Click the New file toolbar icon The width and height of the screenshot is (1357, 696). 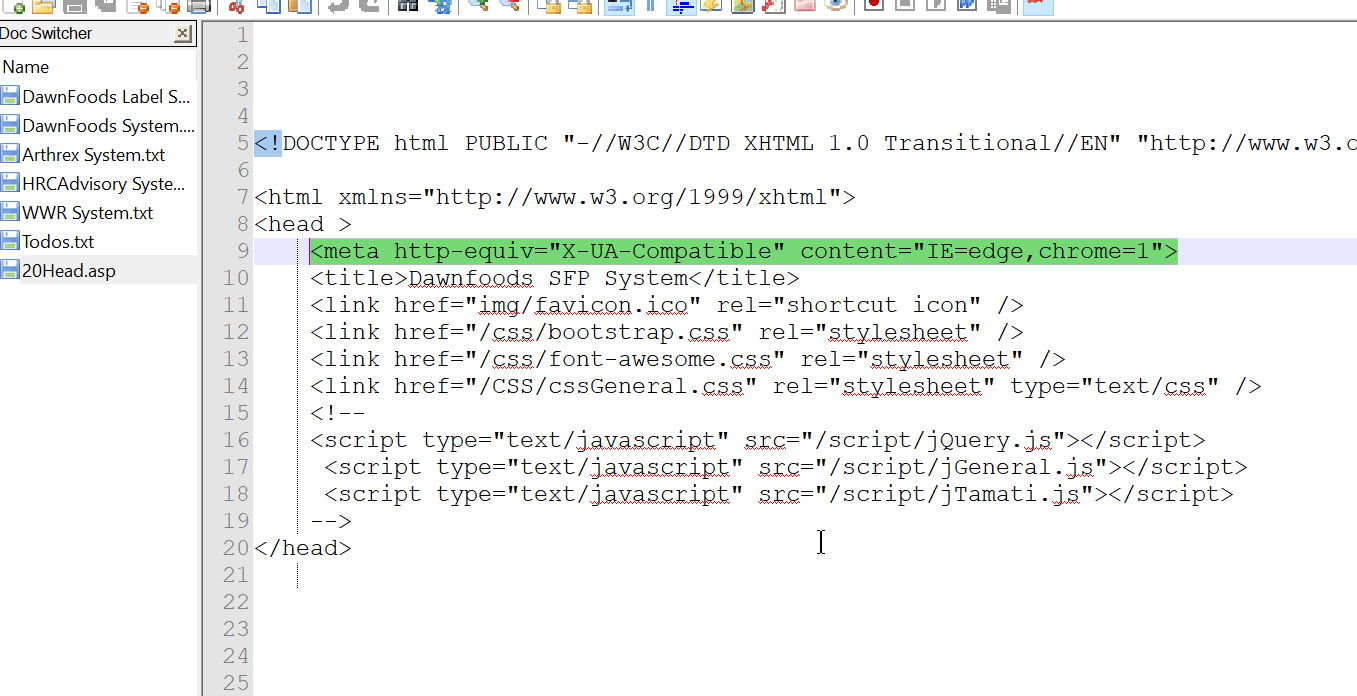click(13, 5)
